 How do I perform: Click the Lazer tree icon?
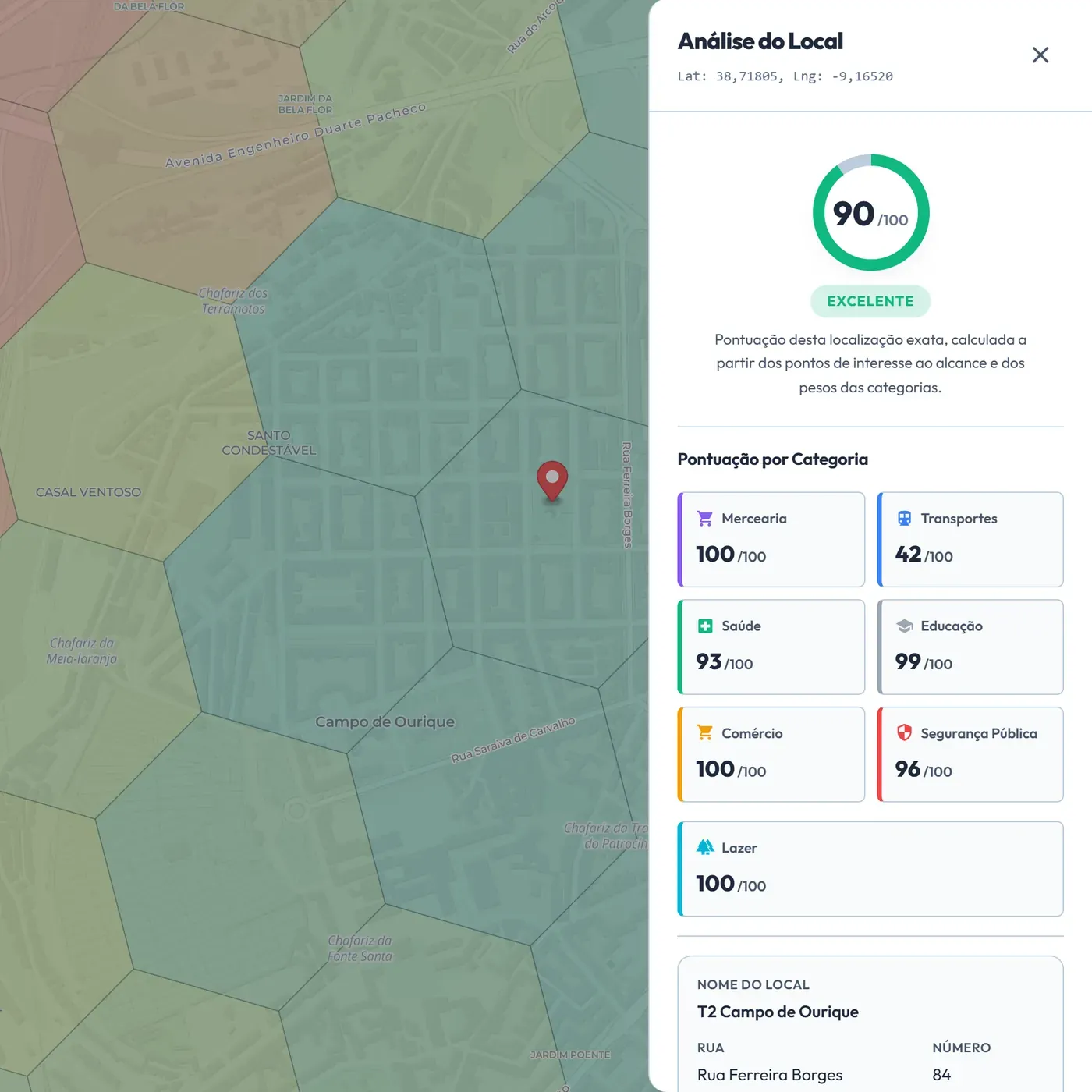click(x=705, y=847)
